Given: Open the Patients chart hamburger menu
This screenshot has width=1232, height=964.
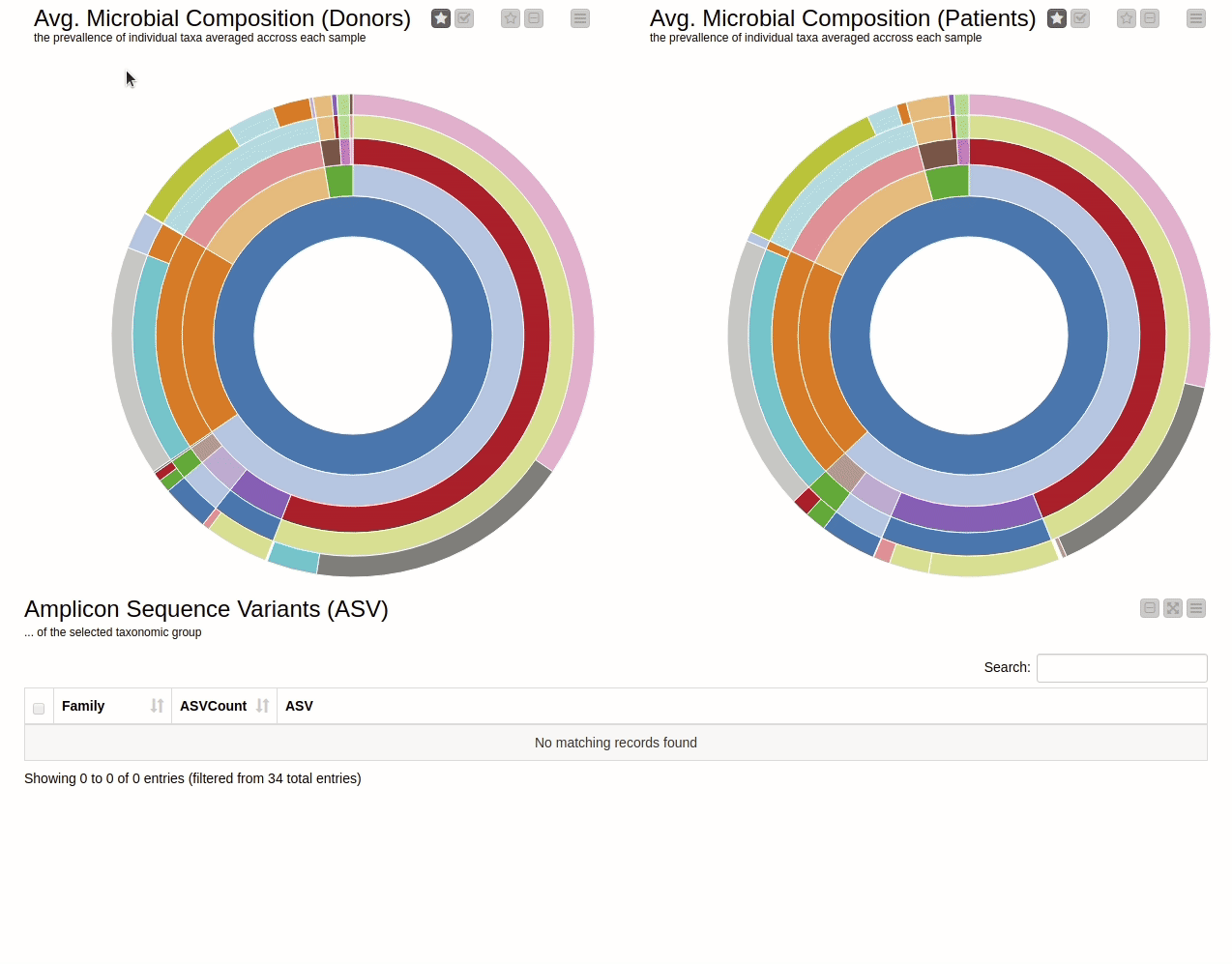Looking at the screenshot, I should click(1196, 18).
